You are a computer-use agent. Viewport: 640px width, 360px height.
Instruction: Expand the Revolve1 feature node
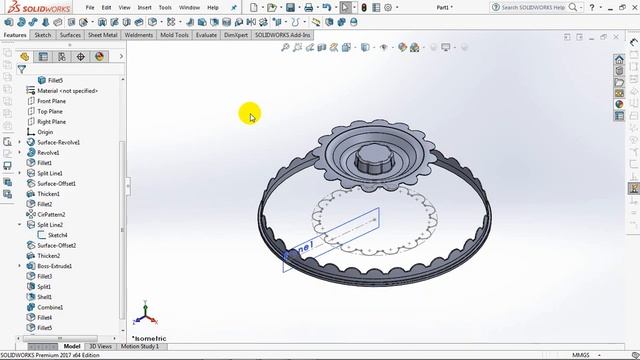tap(20, 152)
